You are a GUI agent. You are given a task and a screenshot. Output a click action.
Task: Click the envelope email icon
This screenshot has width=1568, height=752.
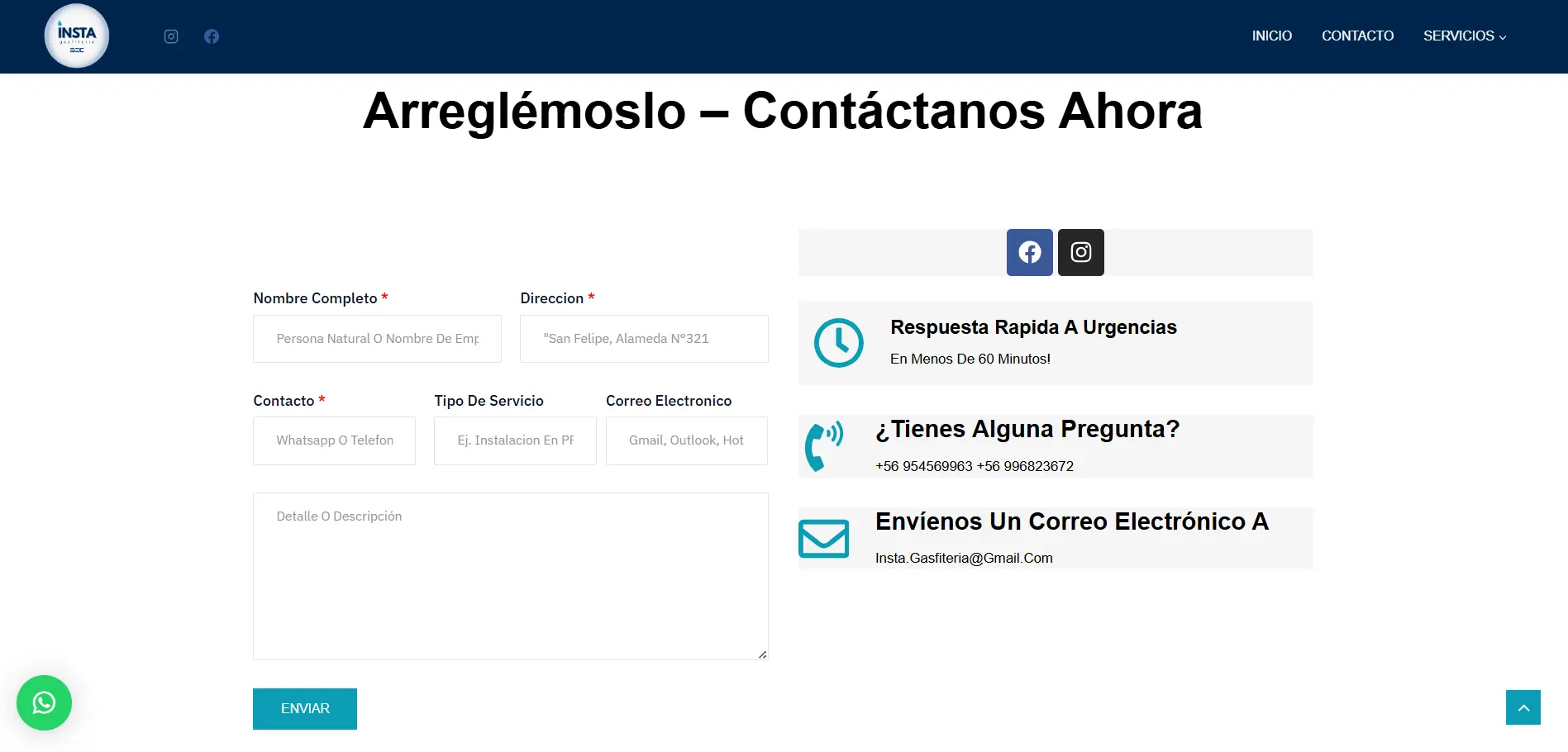(x=823, y=539)
